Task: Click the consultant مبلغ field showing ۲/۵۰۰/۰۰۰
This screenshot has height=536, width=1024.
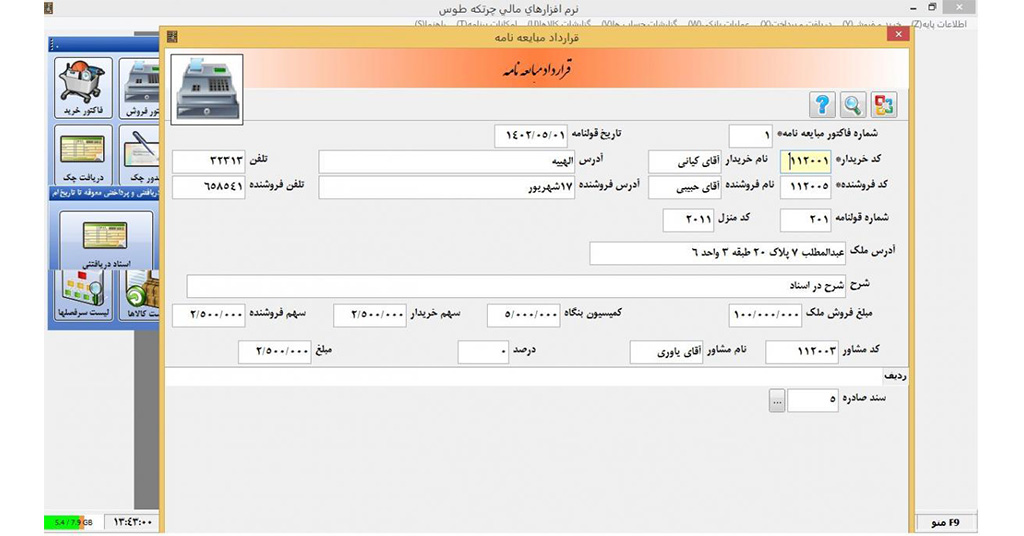Action: tap(275, 353)
